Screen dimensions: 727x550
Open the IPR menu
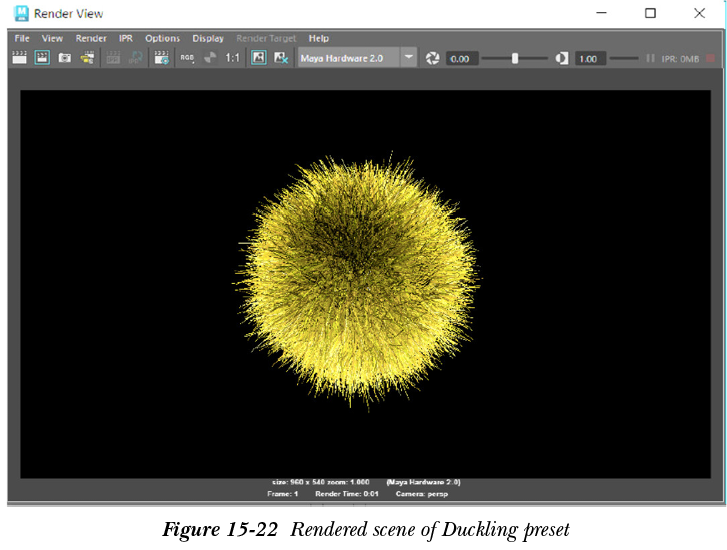126,38
